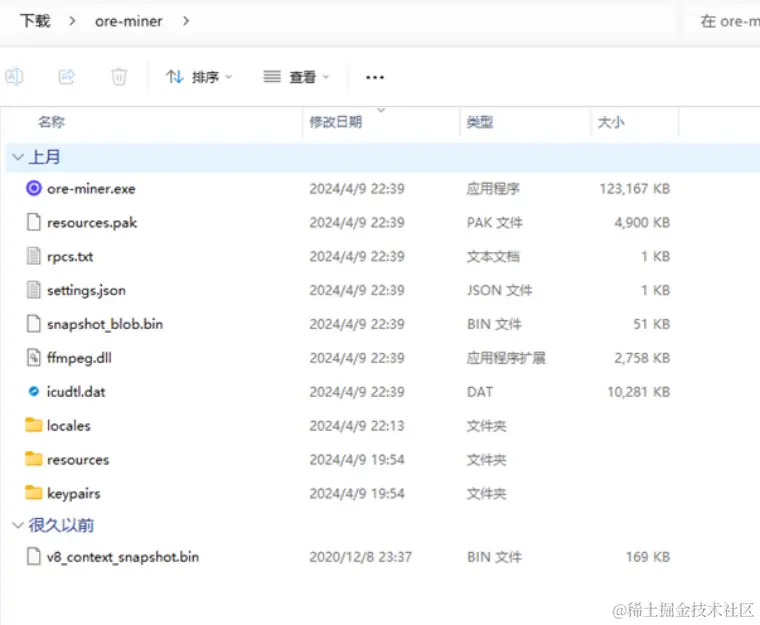This screenshot has height=625, width=760.
Task: Sort by 名称 column header
Action: tap(51, 122)
